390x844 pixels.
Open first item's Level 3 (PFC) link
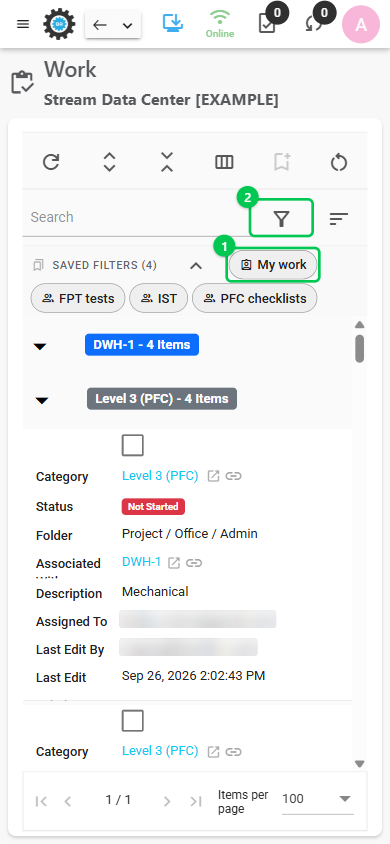pos(160,476)
